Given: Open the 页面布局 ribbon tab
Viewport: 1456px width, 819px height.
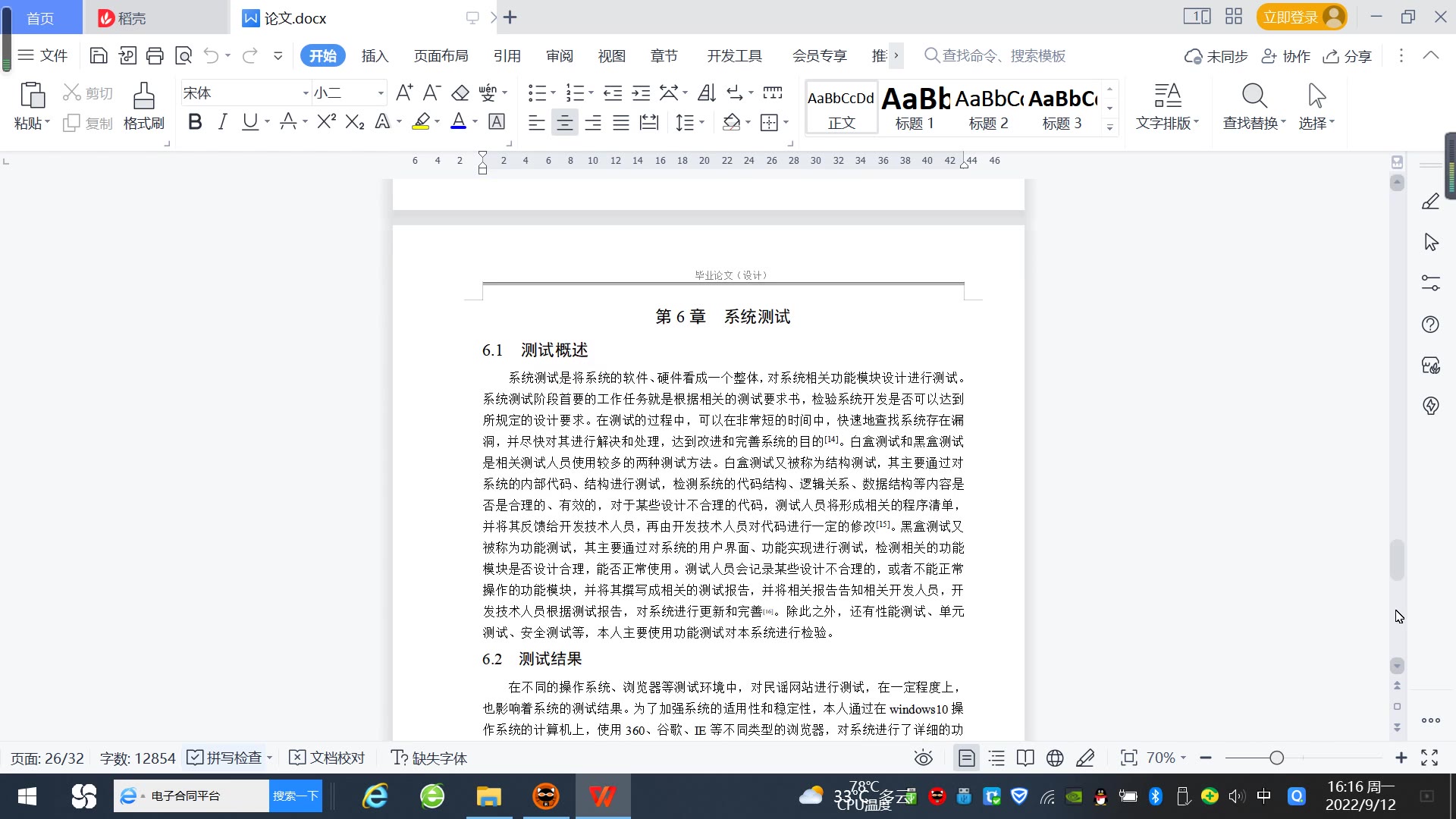Looking at the screenshot, I should tap(441, 56).
